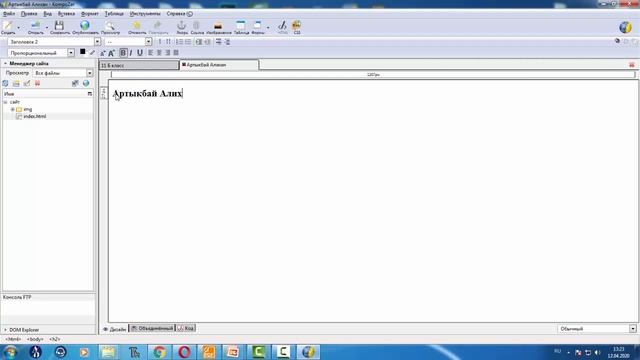Toggle bold formatting B button
This screenshot has width=640, height=360.
123,53
